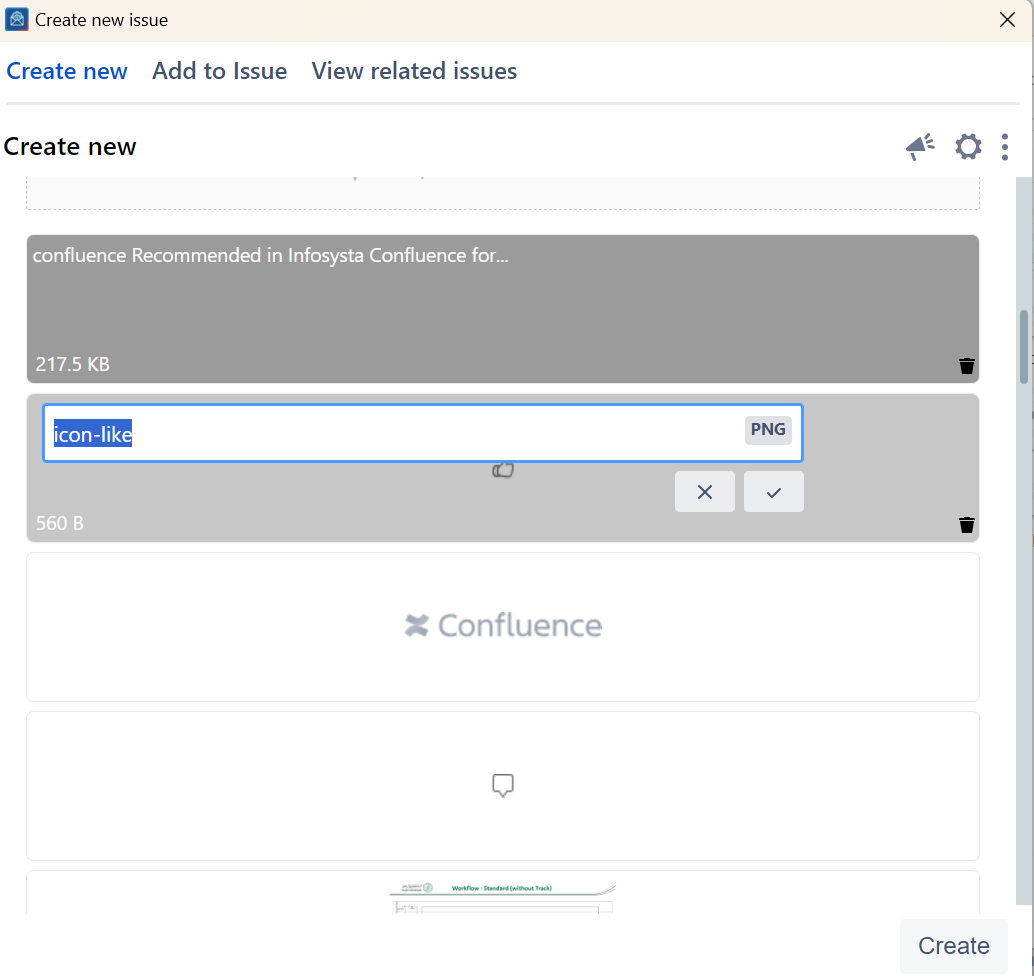Switch to the Create new tab
The image size is (1034, 976).
[67, 71]
